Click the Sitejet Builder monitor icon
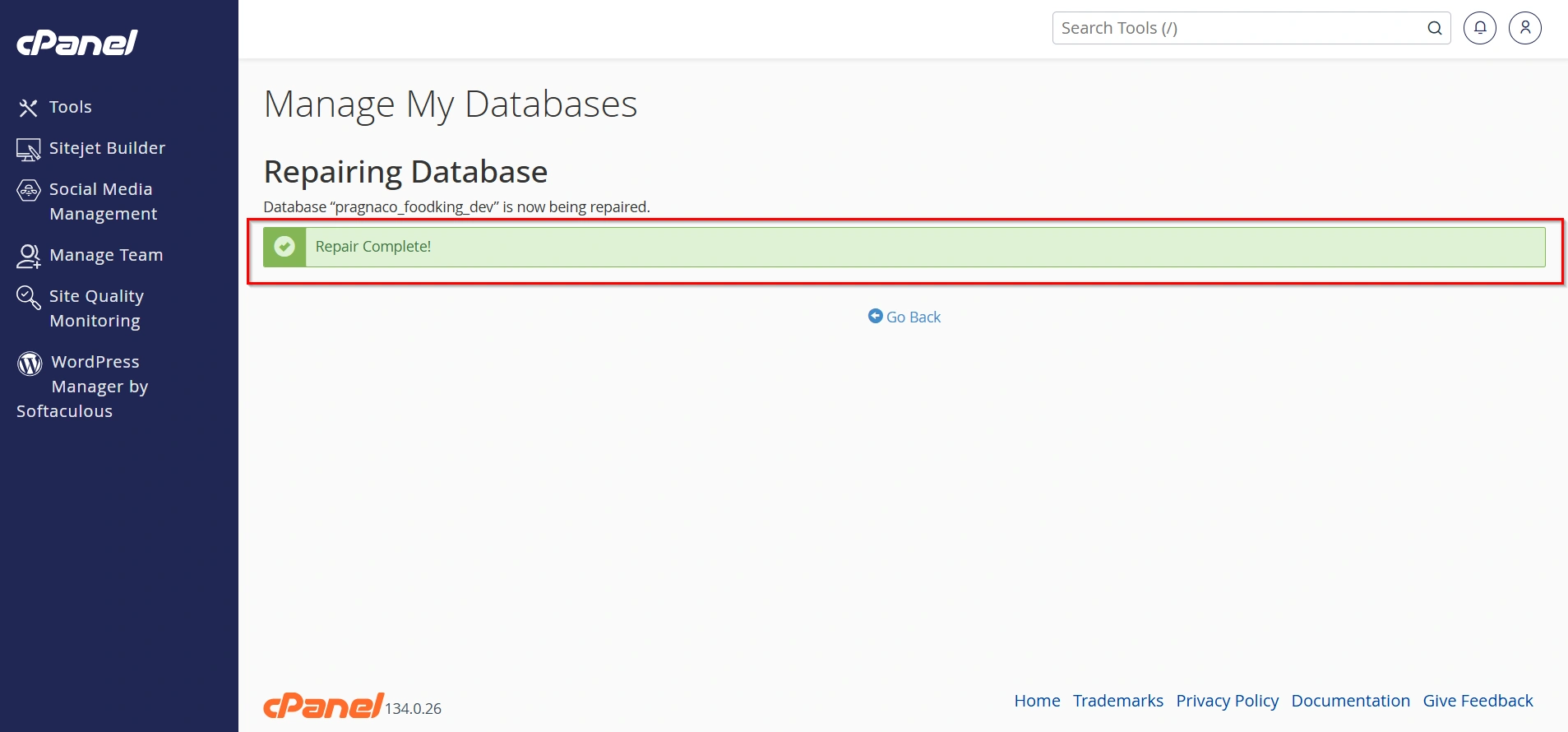Viewport: 1568px width, 732px height. [29, 150]
